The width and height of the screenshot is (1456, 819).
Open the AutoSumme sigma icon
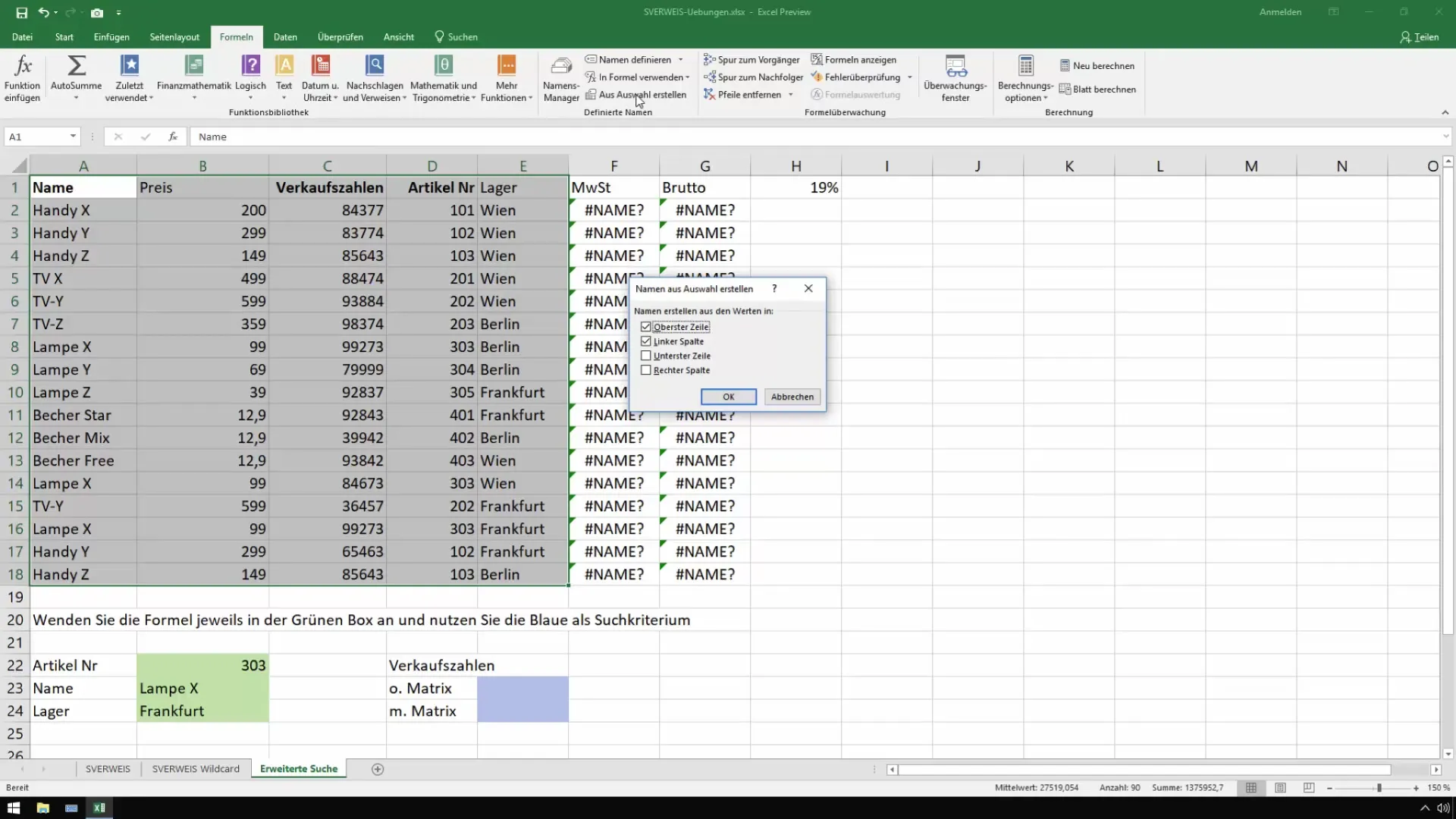point(76,66)
